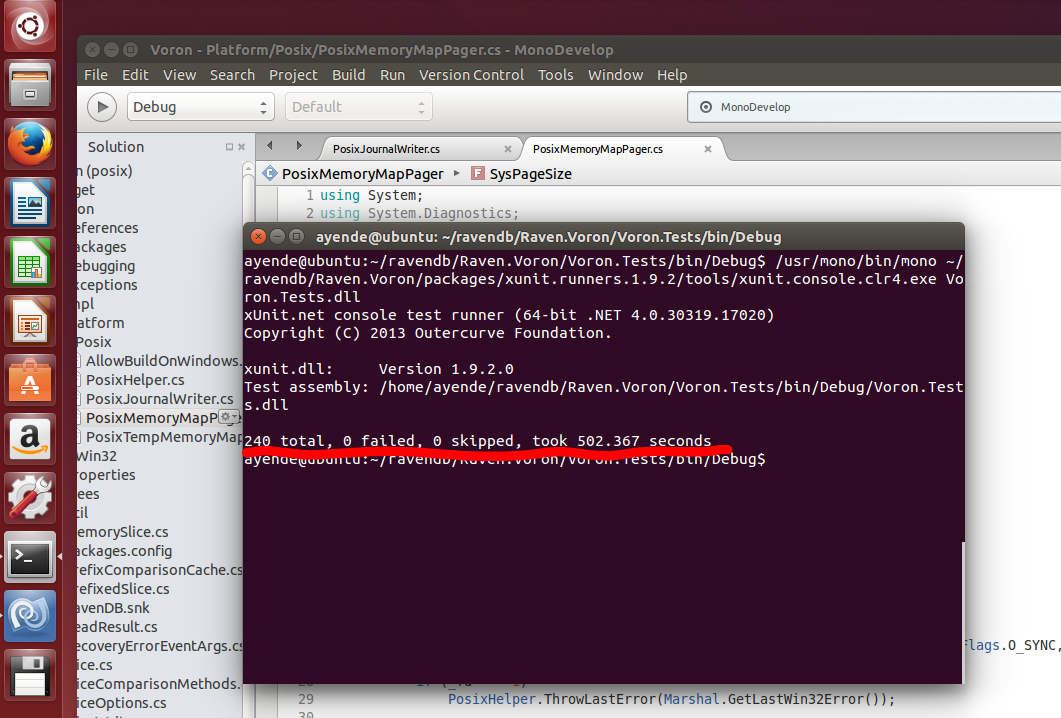
Task: Select SliceOptions.cs in solution tree
Action: point(121,702)
